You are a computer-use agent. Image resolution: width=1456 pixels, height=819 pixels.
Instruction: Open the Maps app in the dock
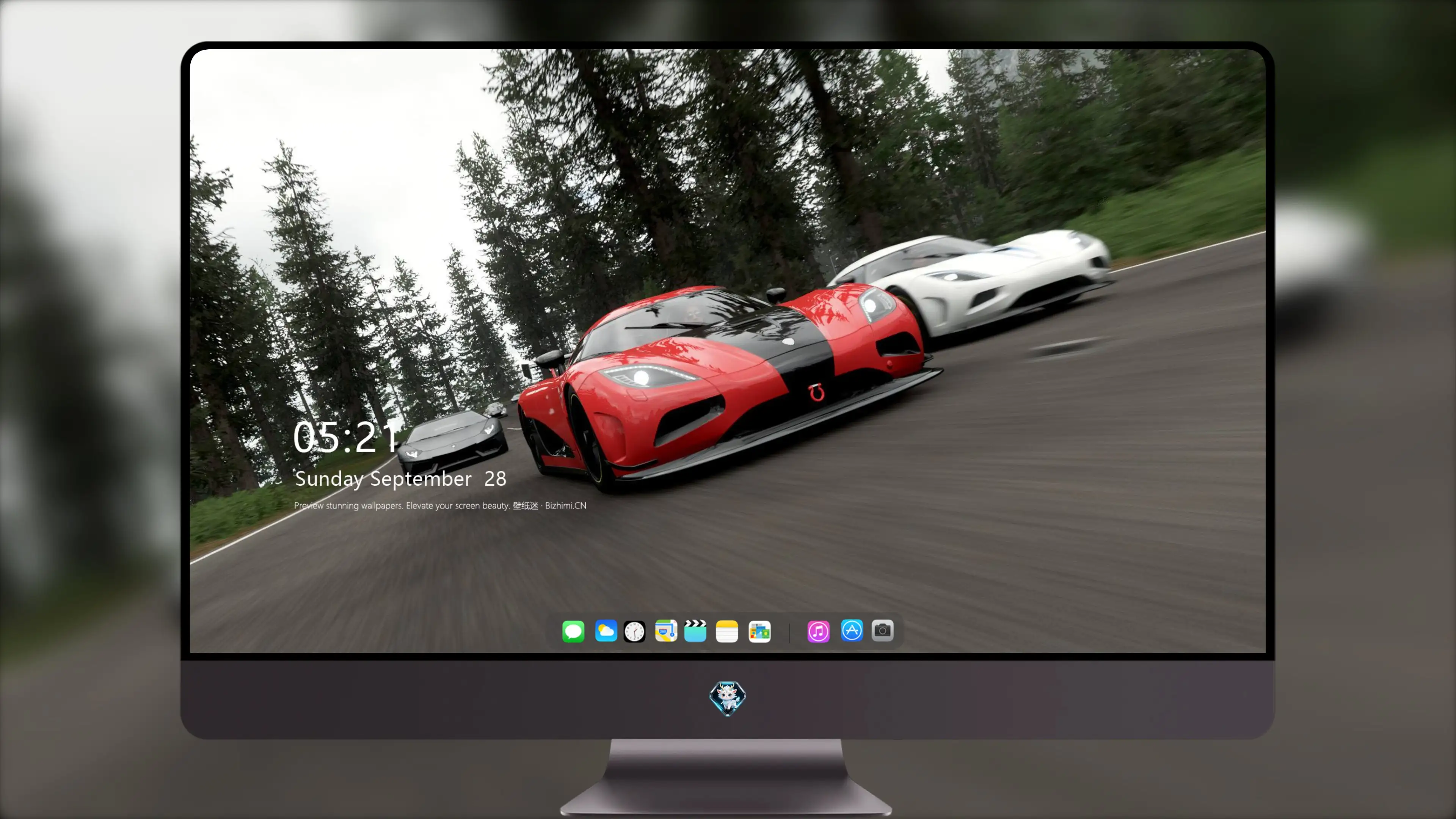point(666,631)
